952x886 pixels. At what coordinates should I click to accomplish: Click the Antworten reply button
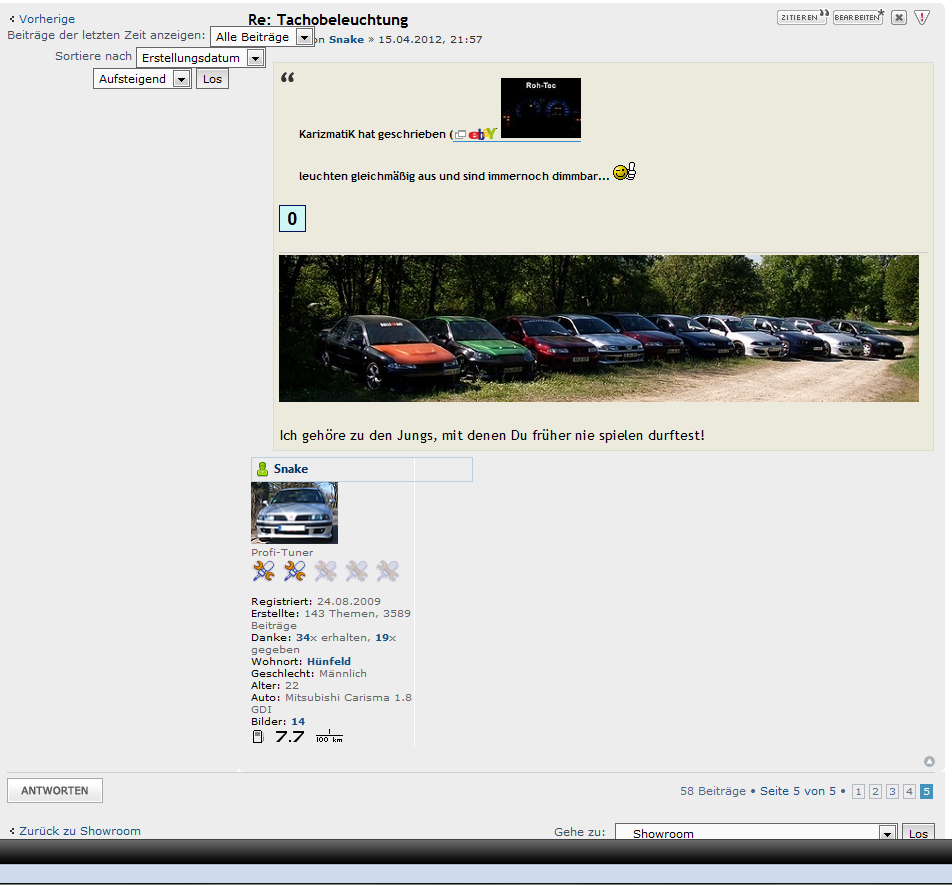point(55,790)
